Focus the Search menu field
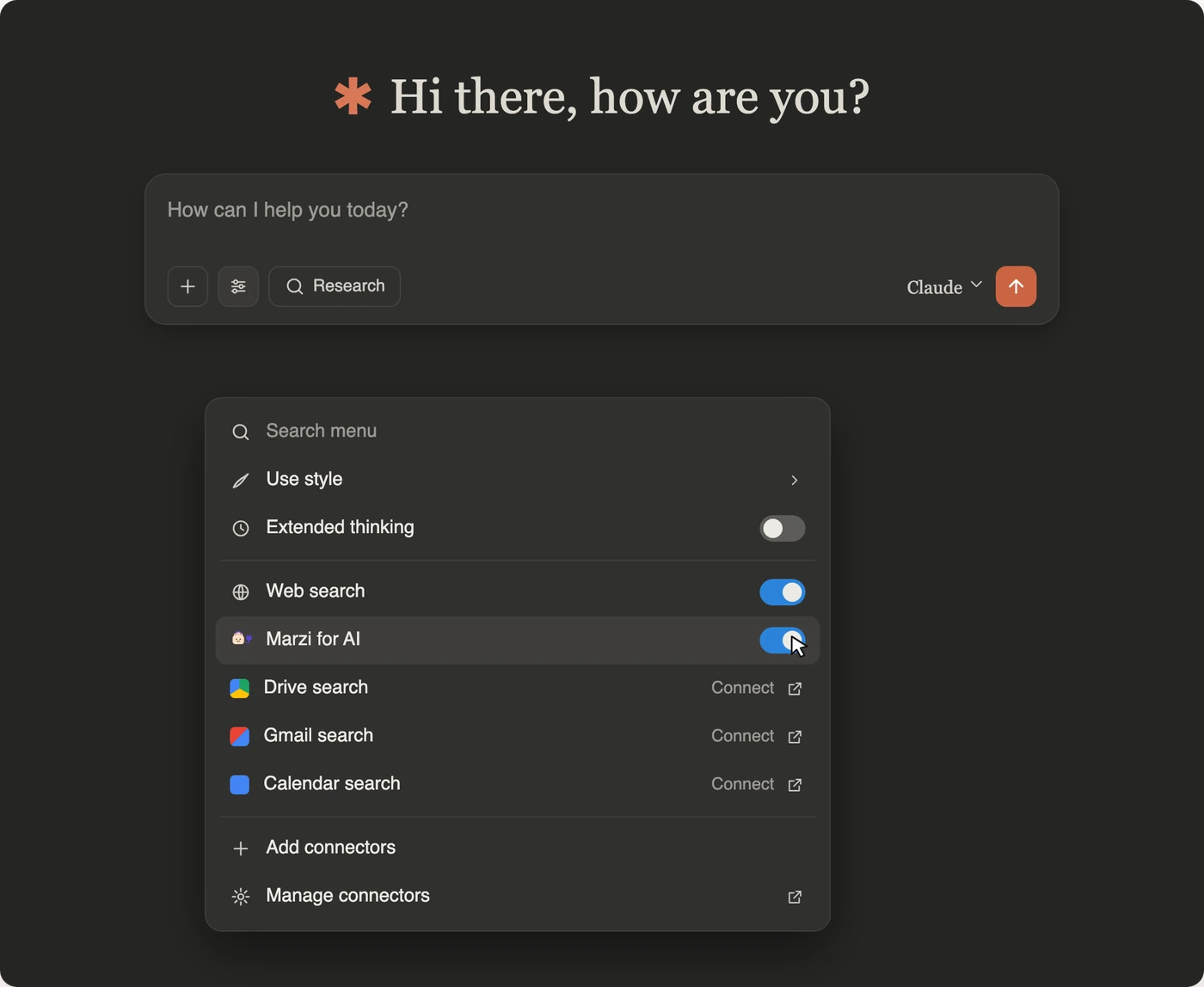Screen dimensions: 1204x987 [x=517, y=431]
